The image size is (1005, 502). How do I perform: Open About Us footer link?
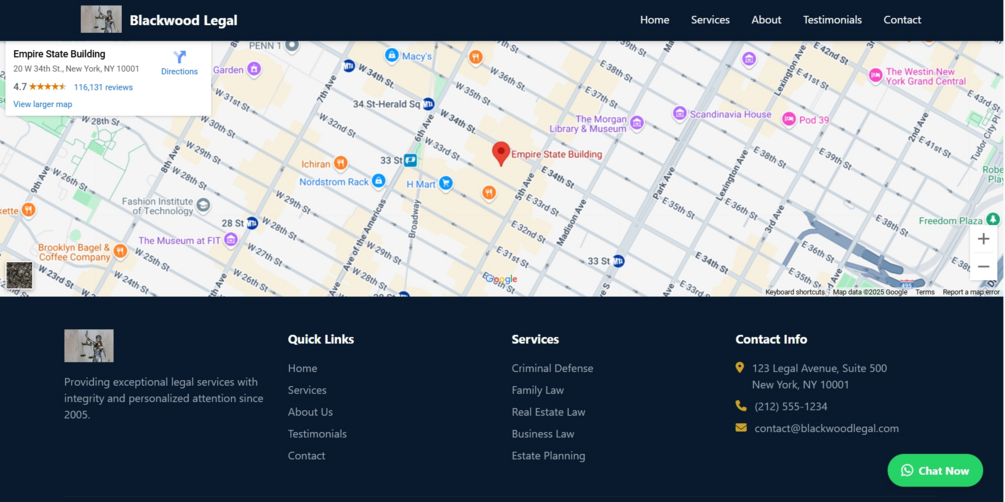[x=310, y=412]
